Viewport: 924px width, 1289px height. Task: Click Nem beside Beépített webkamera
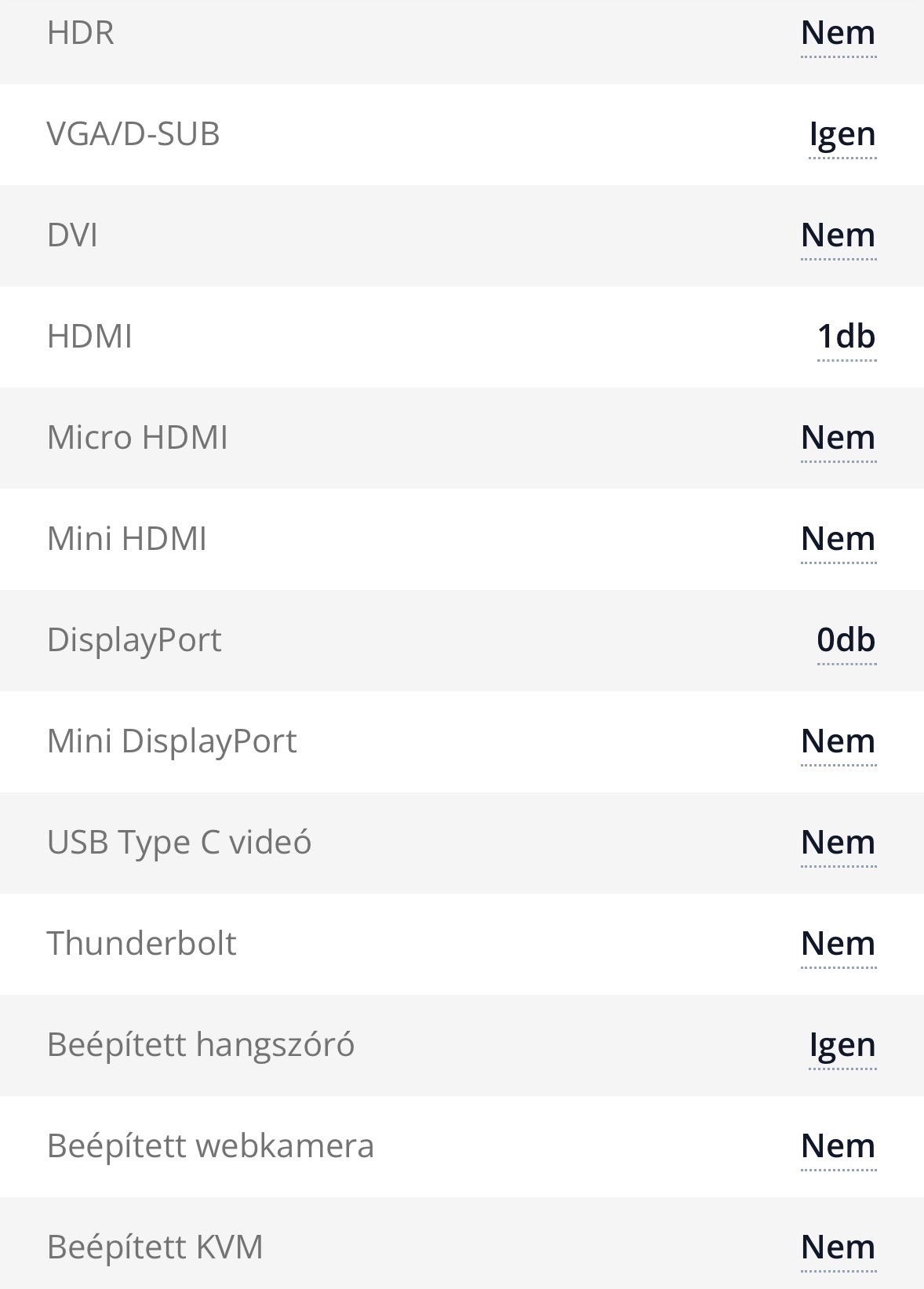[838, 1147]
